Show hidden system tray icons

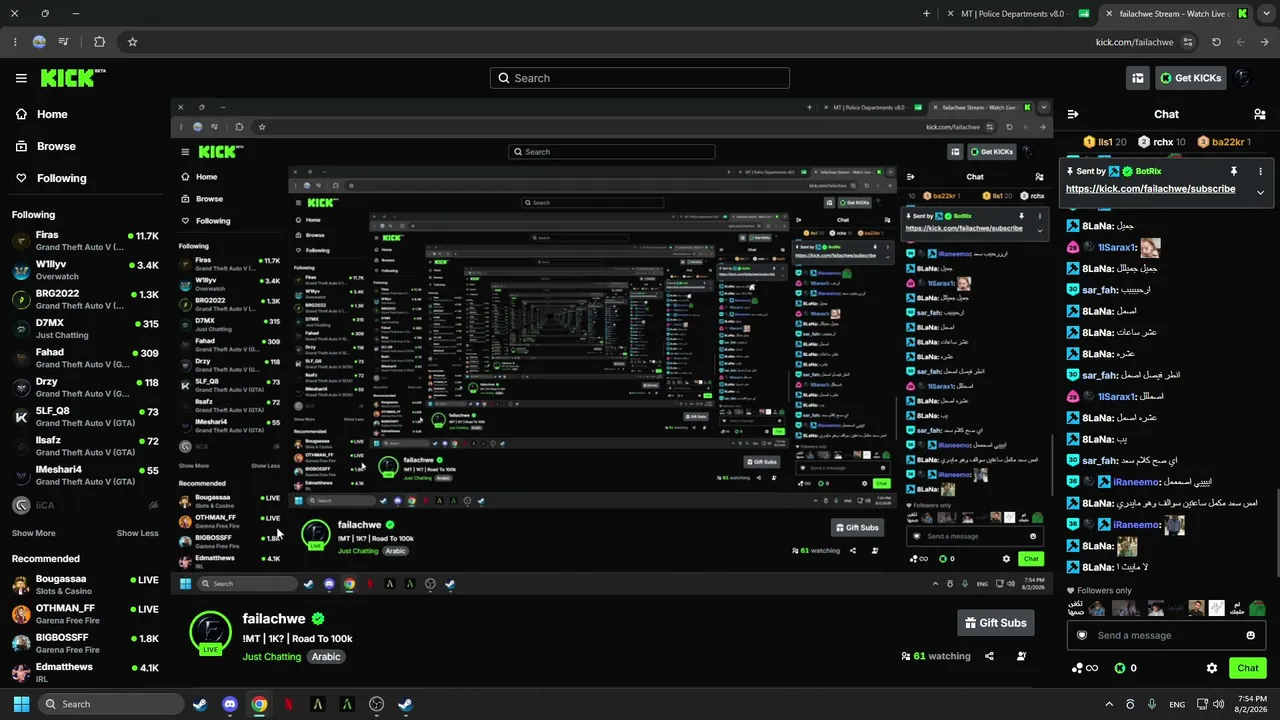pyautogui.click(x=1108, y=704)
